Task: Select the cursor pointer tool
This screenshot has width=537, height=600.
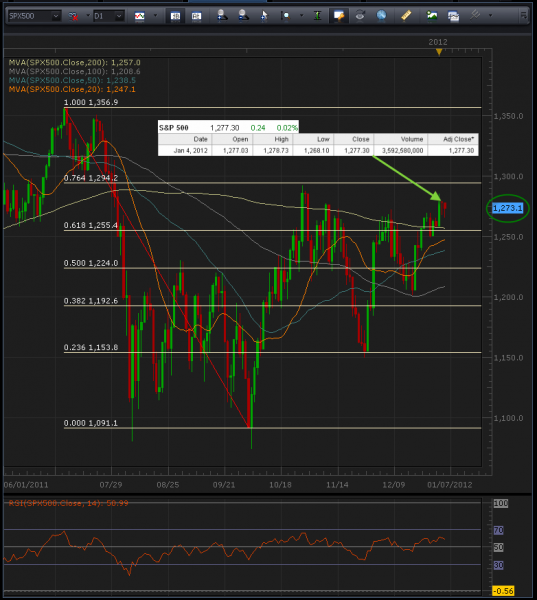Action: tap(264, 16)
